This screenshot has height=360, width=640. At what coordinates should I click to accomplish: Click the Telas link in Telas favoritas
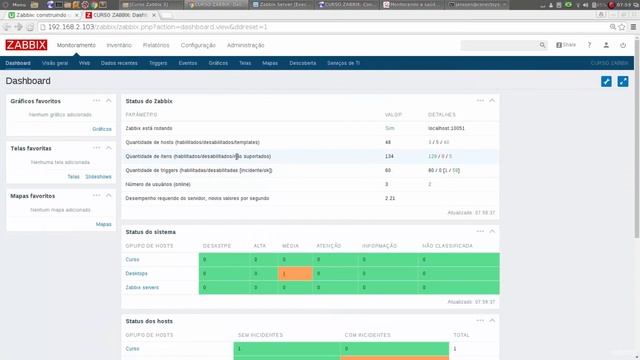(73, 177)
